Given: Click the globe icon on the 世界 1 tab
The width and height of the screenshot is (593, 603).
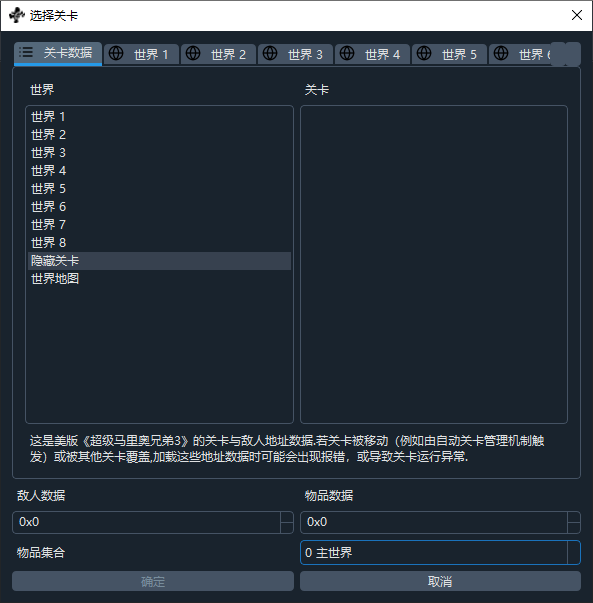Looking at the screenshot, I should coord(116,53).
